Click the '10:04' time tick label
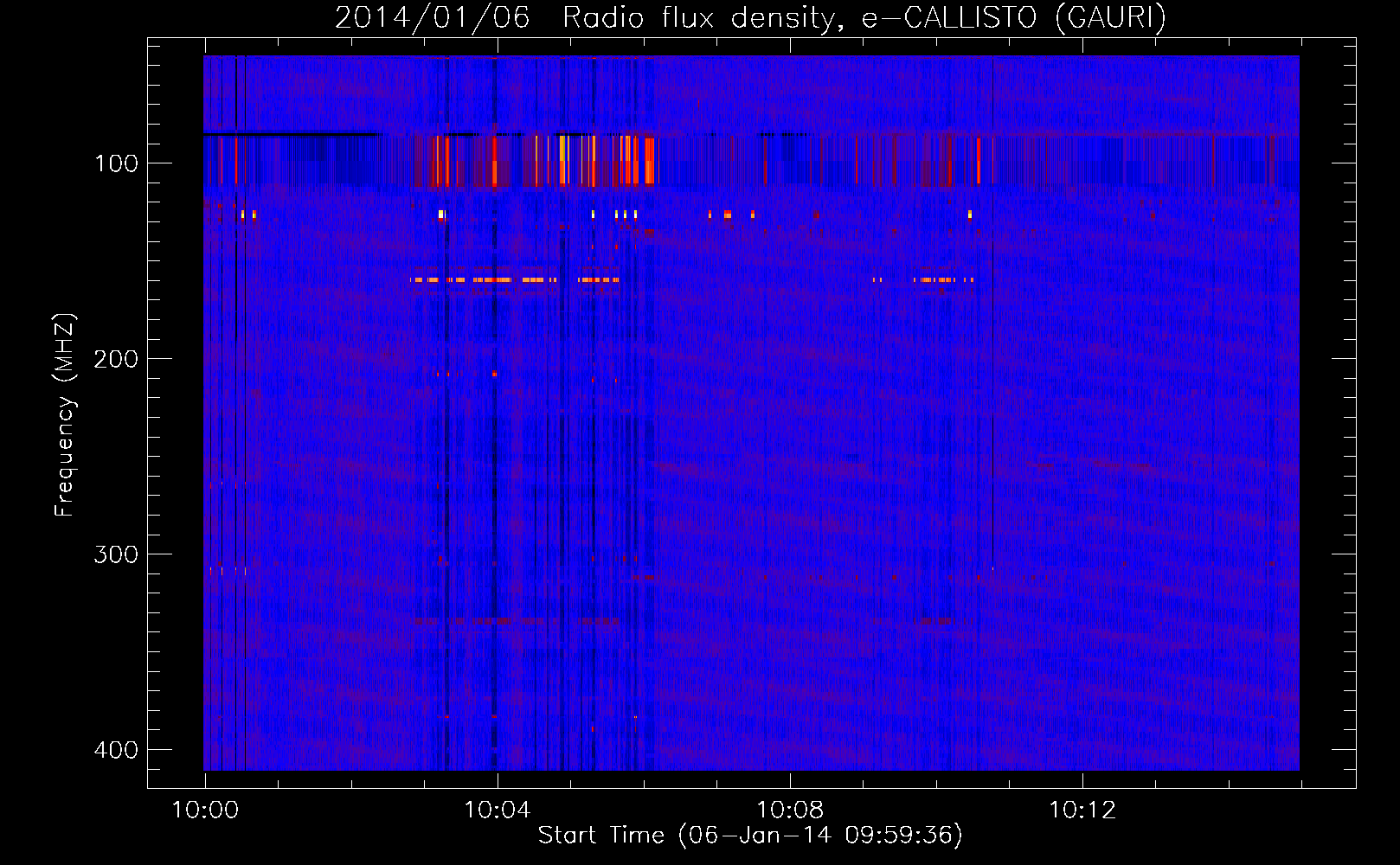The height and width of the screenshot is (865, 1400). click(497, 811)
